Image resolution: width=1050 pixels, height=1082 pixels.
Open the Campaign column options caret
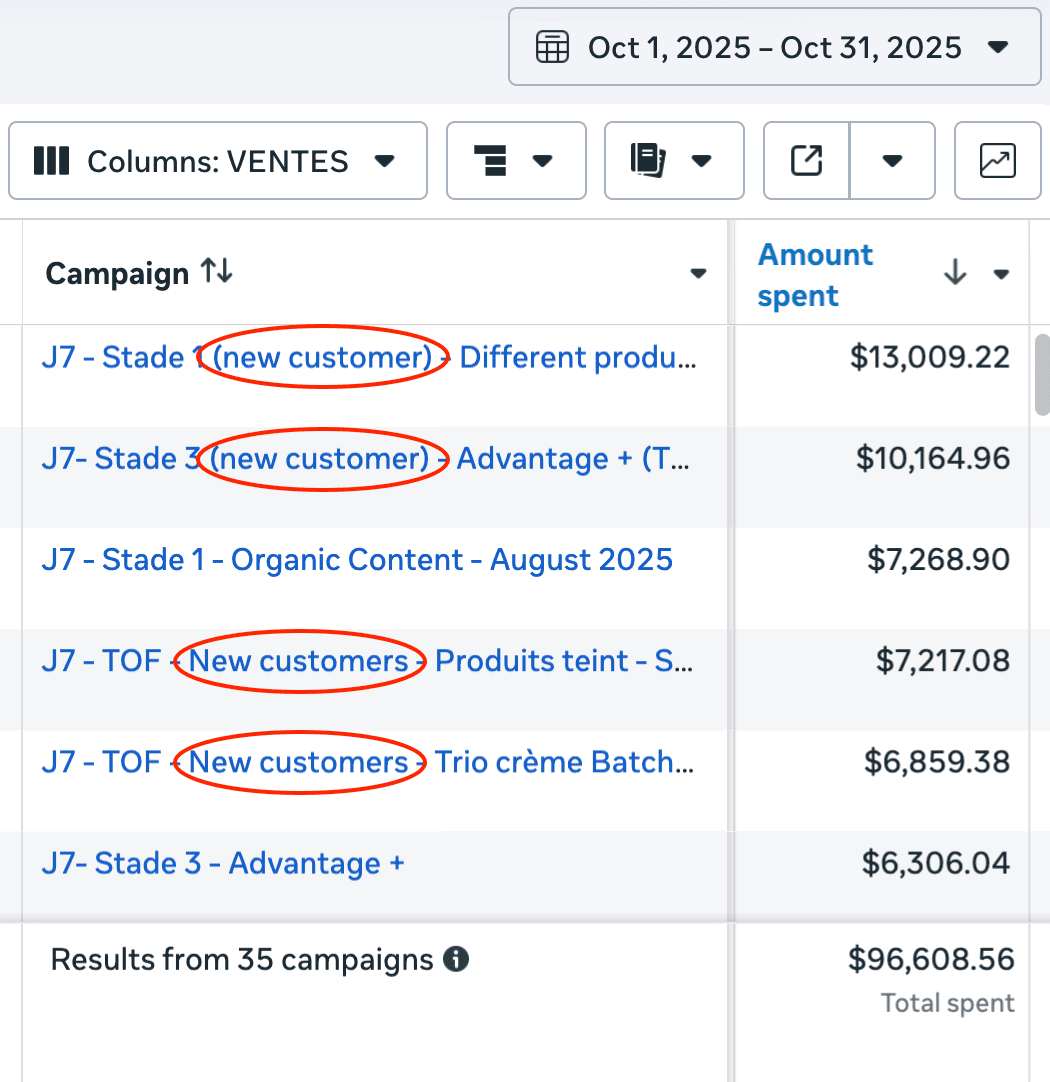[x=698, y=274]
